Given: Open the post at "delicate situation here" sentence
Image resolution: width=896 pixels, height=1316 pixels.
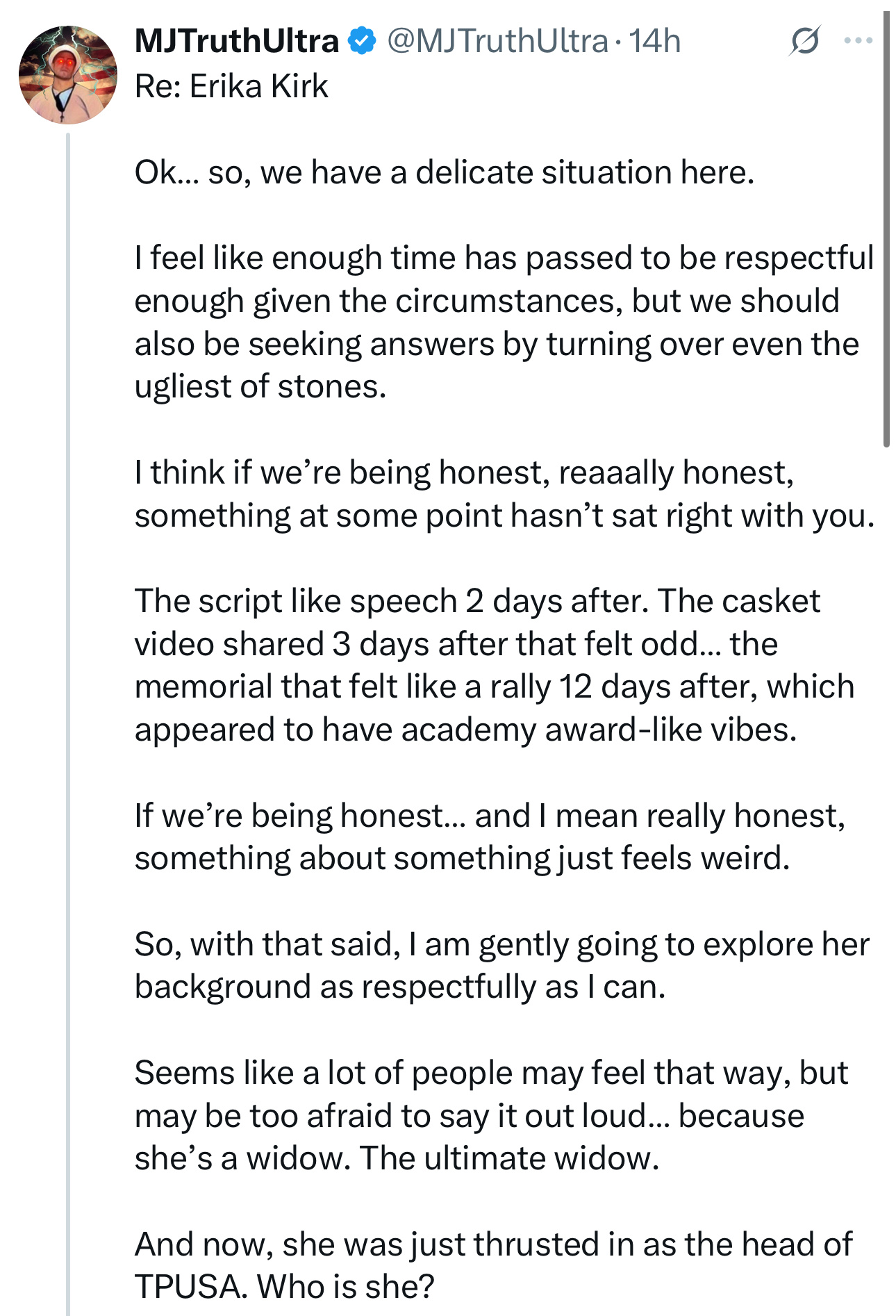Looking at the screenshot, I should [x=445, y=172].
